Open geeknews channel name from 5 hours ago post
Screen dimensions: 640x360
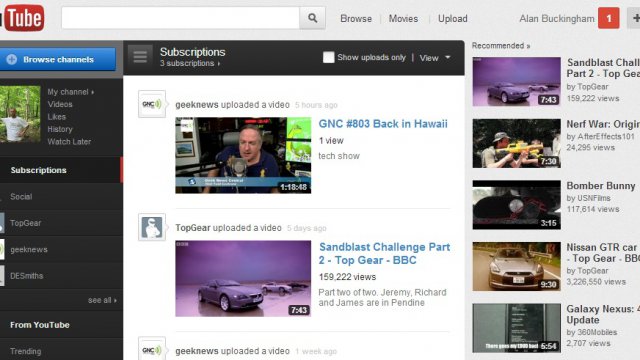pyautogui.click(x=197, y=105)
